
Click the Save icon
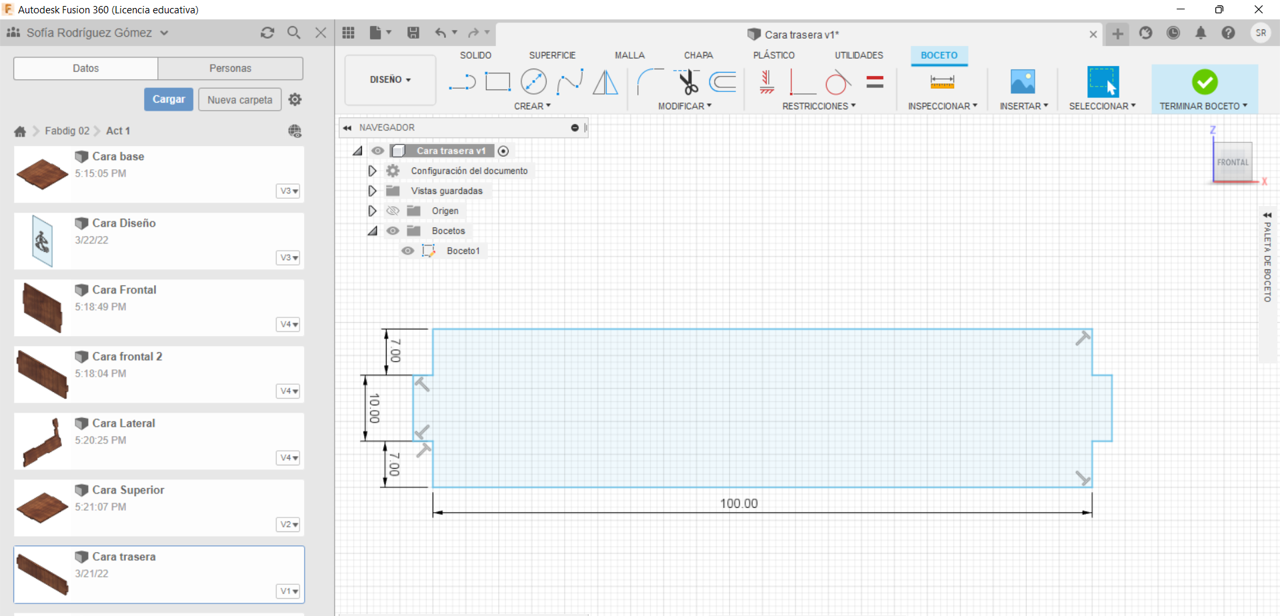[x=413, y=33]
